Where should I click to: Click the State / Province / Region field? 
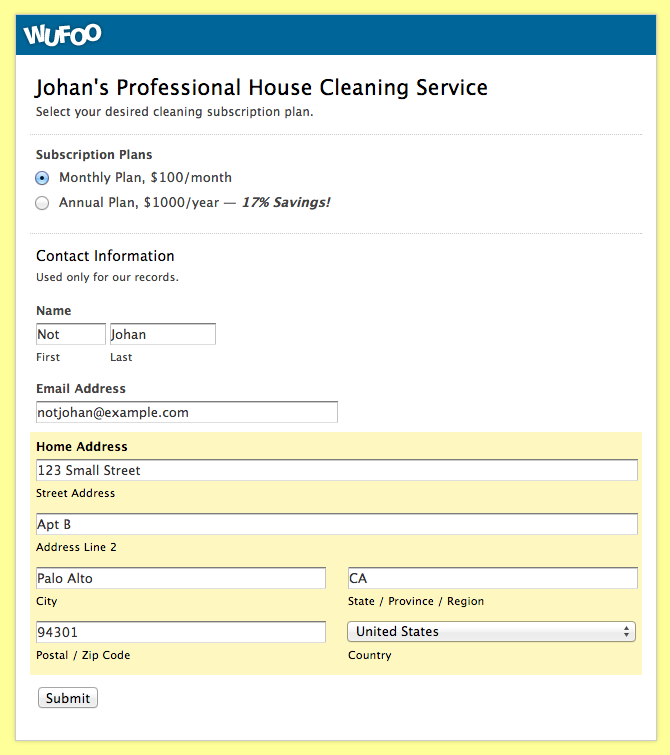tap(492, 578)
